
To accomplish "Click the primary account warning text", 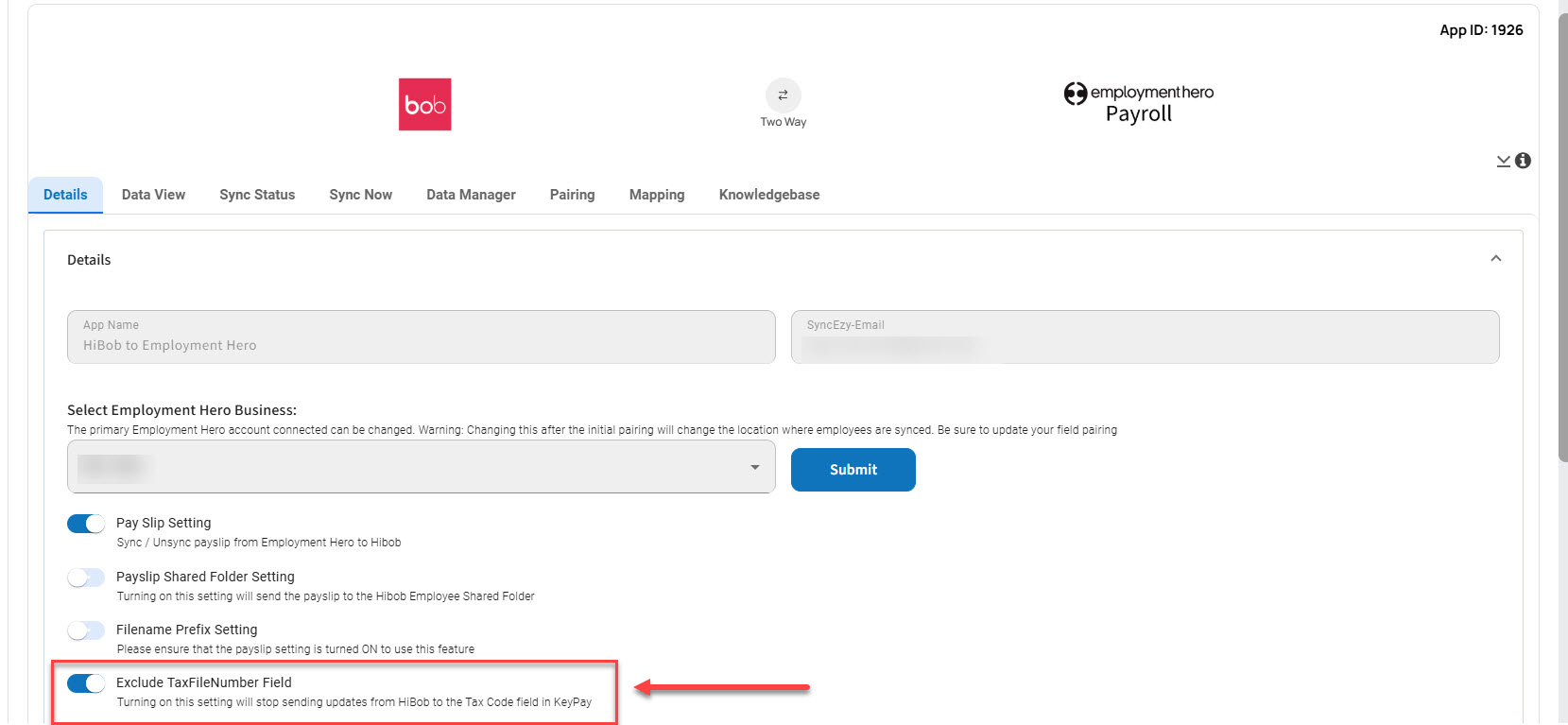I will (x=592, y=430).
